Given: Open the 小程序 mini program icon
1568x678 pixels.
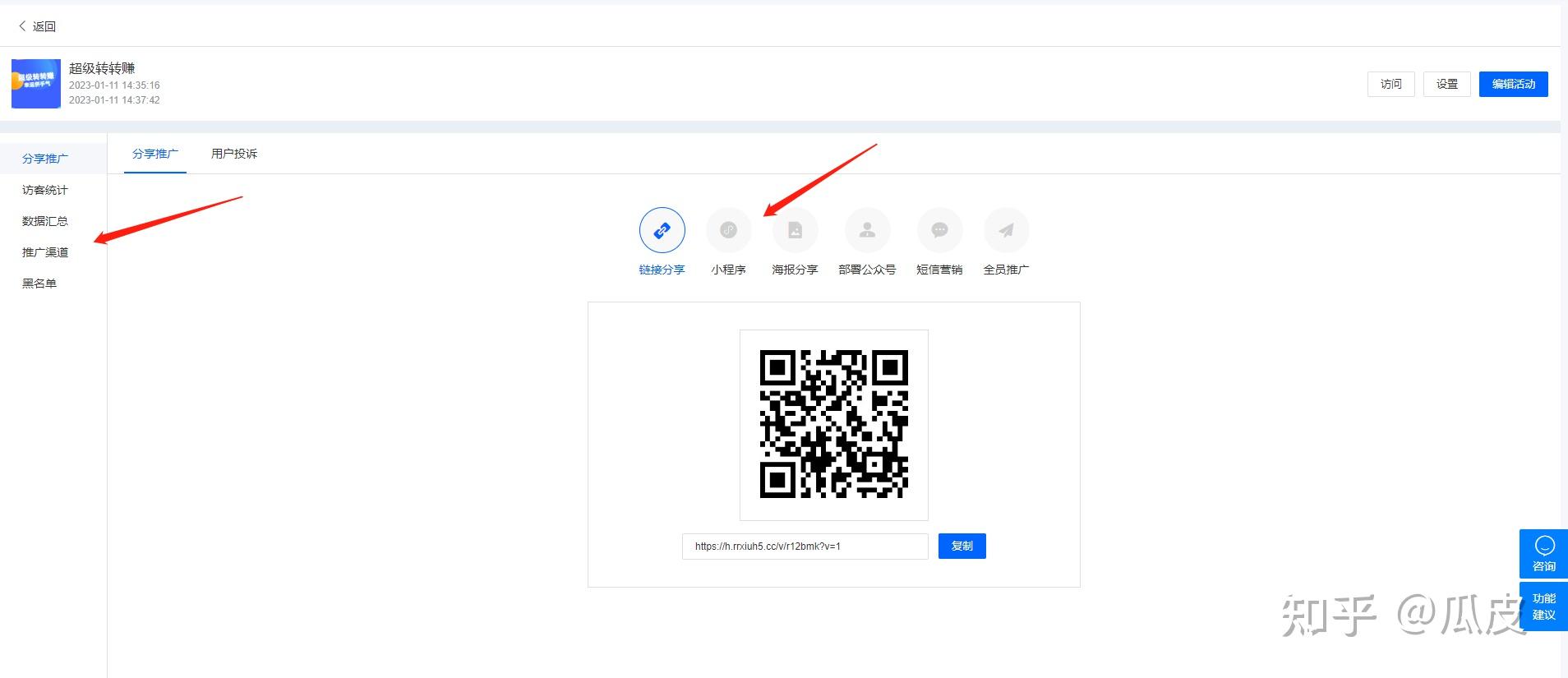Looking at the screenshot, I should [729, 230].
